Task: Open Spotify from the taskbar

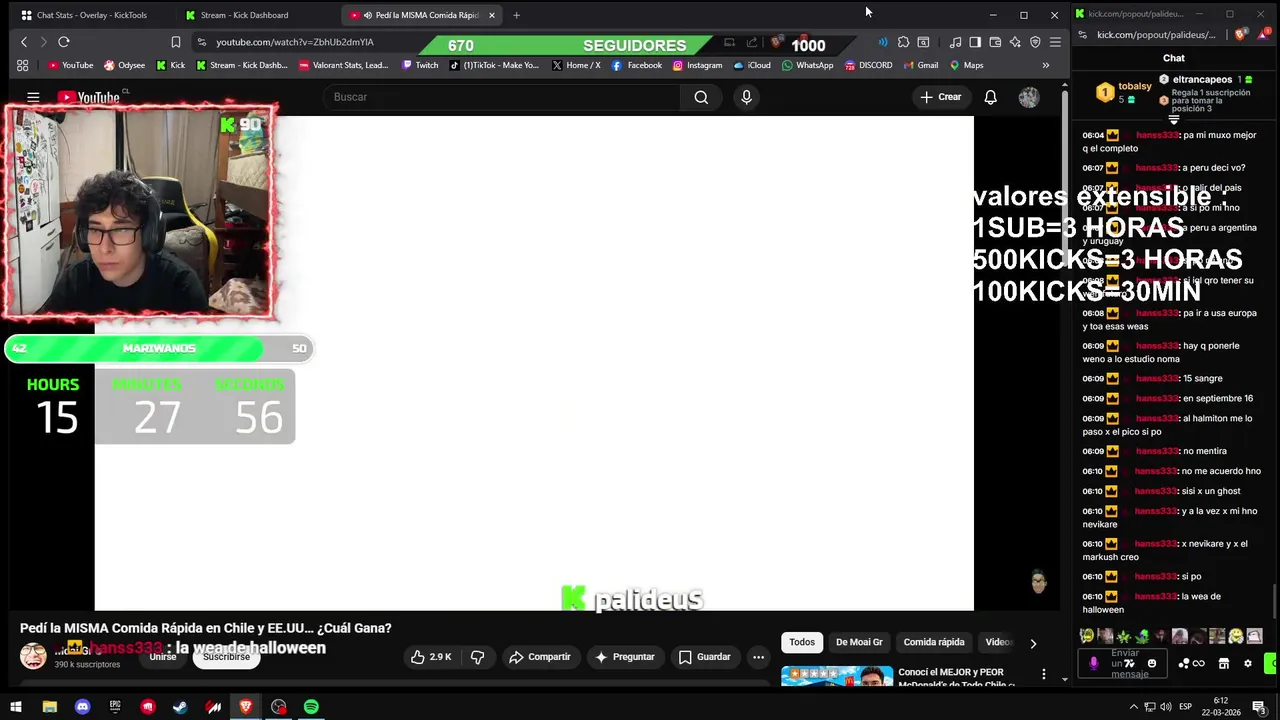Action: tap(311, 707)
